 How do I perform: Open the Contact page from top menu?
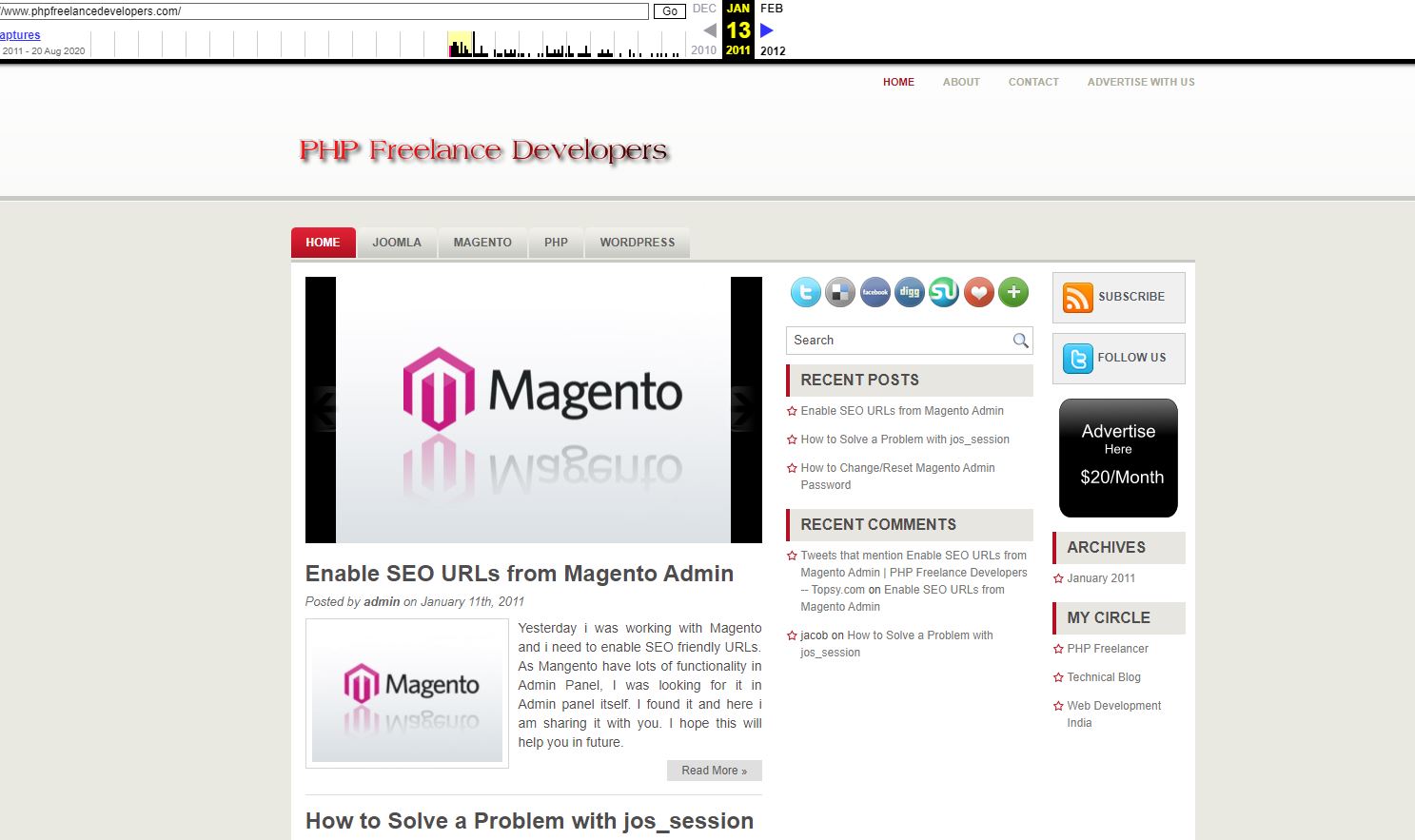point(1033,82)
